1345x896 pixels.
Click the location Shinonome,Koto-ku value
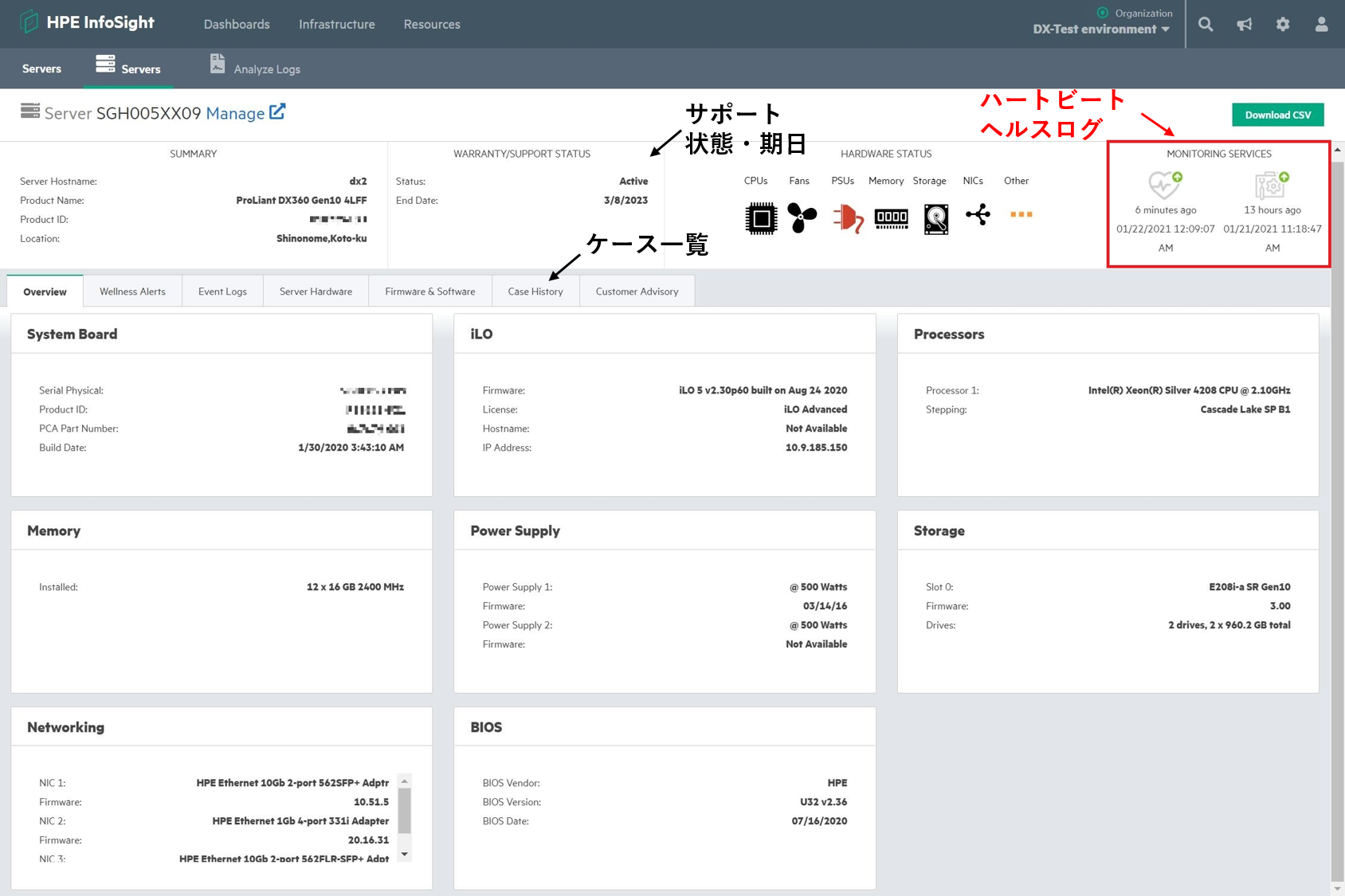tap(321, 239)
